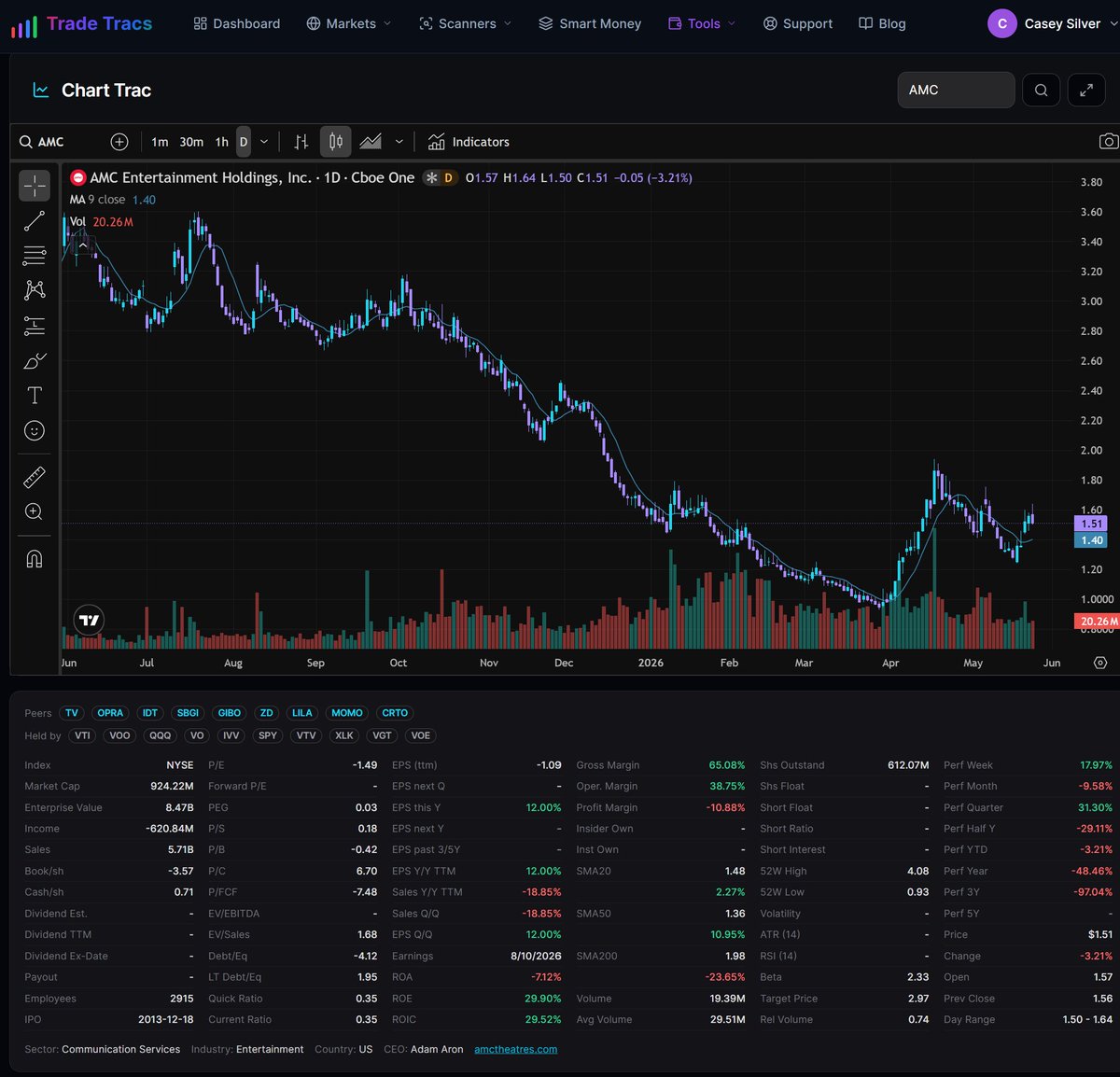The height and width of the screenshot is (1077, 1120).
Task: Click the Earnings date 8/10/2026
Action: pos(536,956)
